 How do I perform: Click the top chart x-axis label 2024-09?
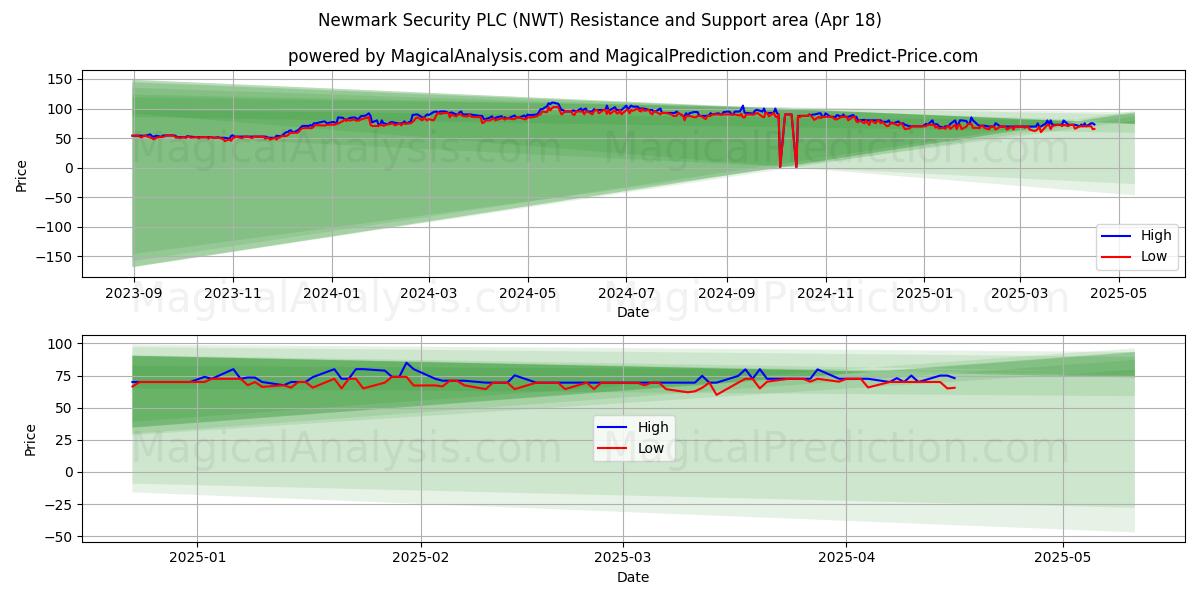click(726, 293)
